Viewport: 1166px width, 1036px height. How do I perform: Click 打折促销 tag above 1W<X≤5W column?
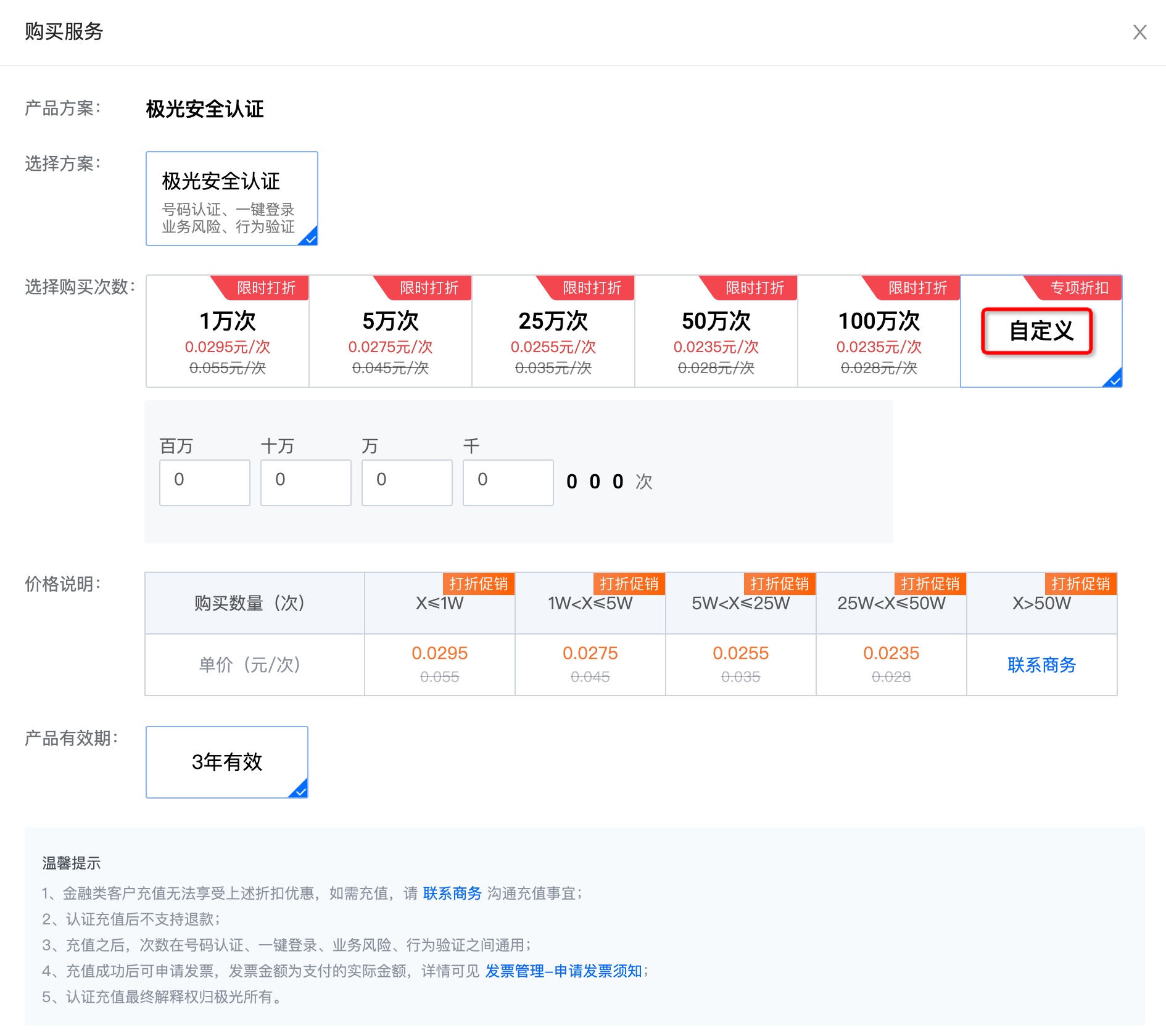(629, 583)
